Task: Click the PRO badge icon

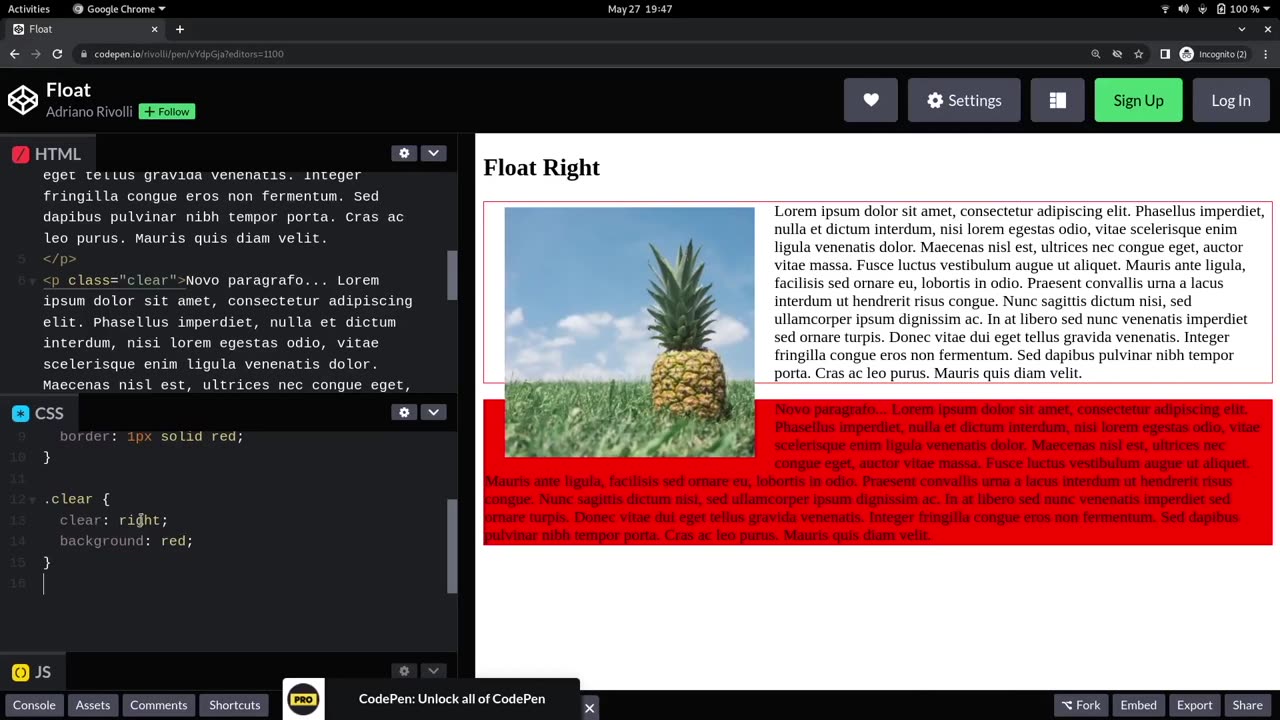Action: pyautogui.click(x=303, y=699)
